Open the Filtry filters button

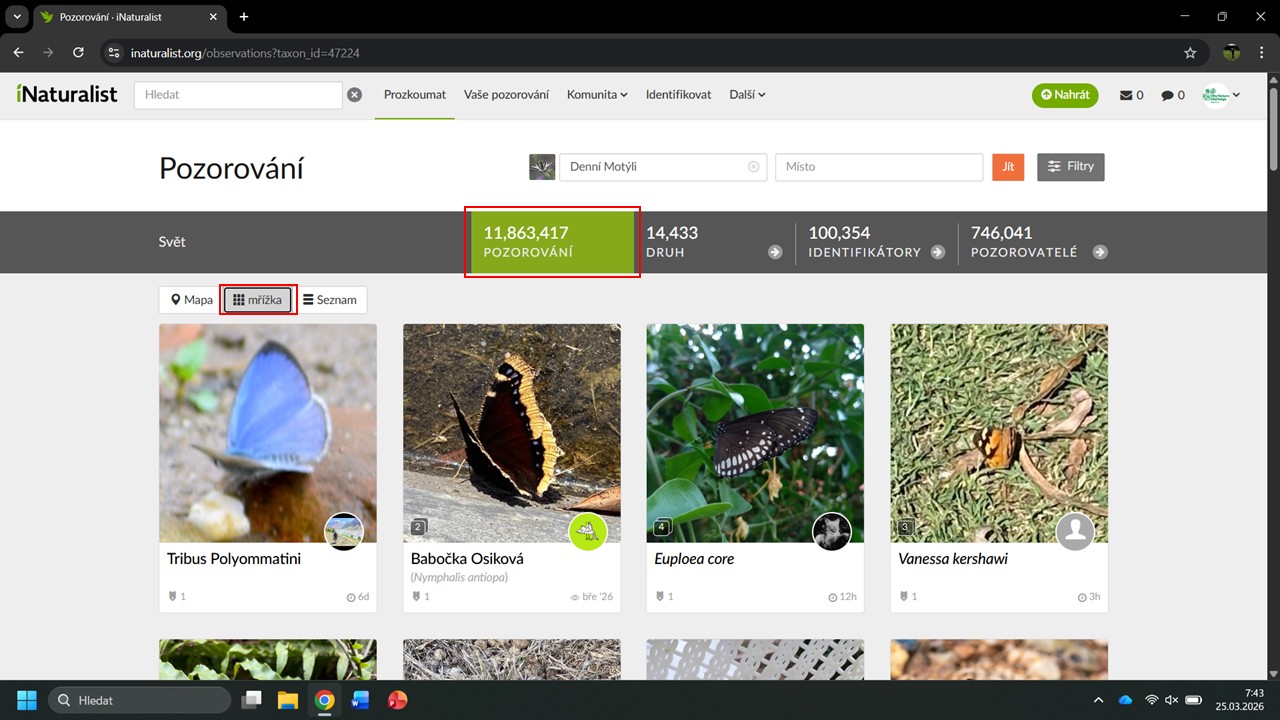[1070, 167]
